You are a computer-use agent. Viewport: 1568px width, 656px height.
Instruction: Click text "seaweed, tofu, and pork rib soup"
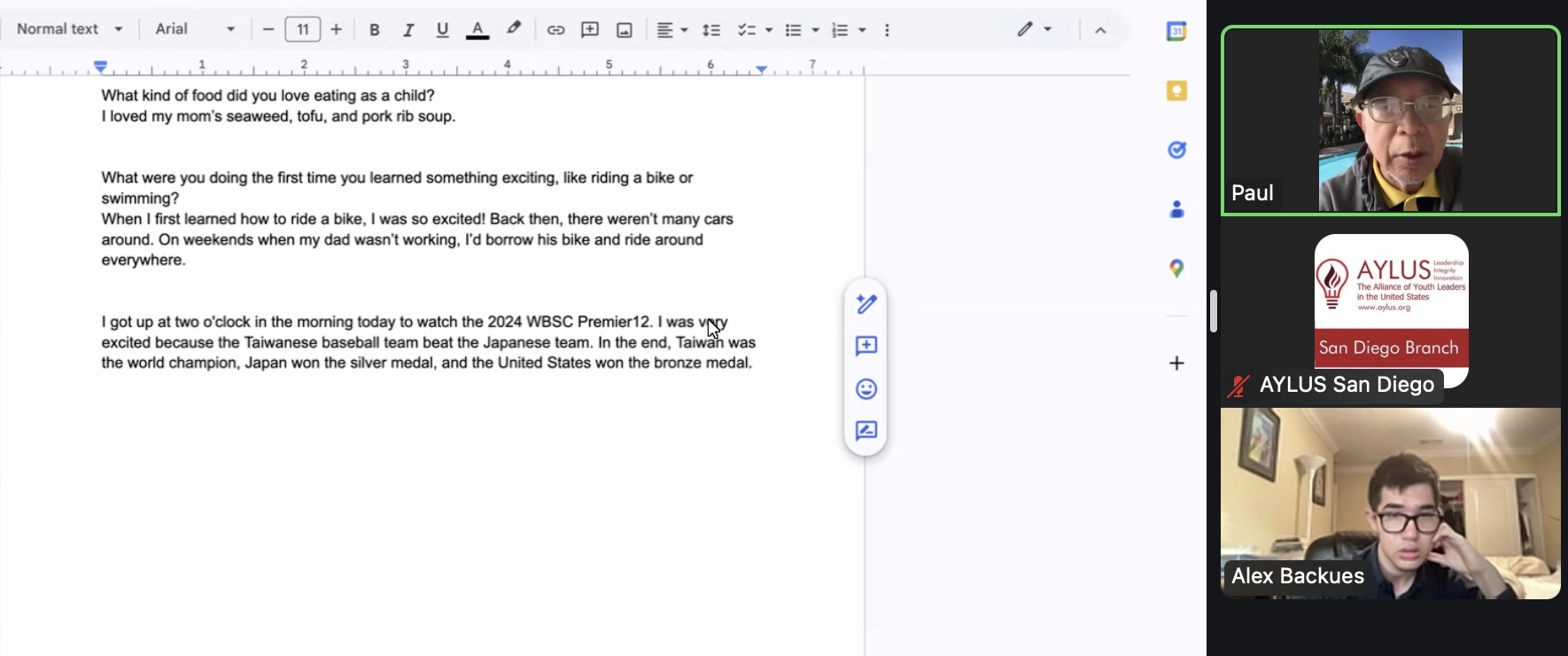coord(341,116)
